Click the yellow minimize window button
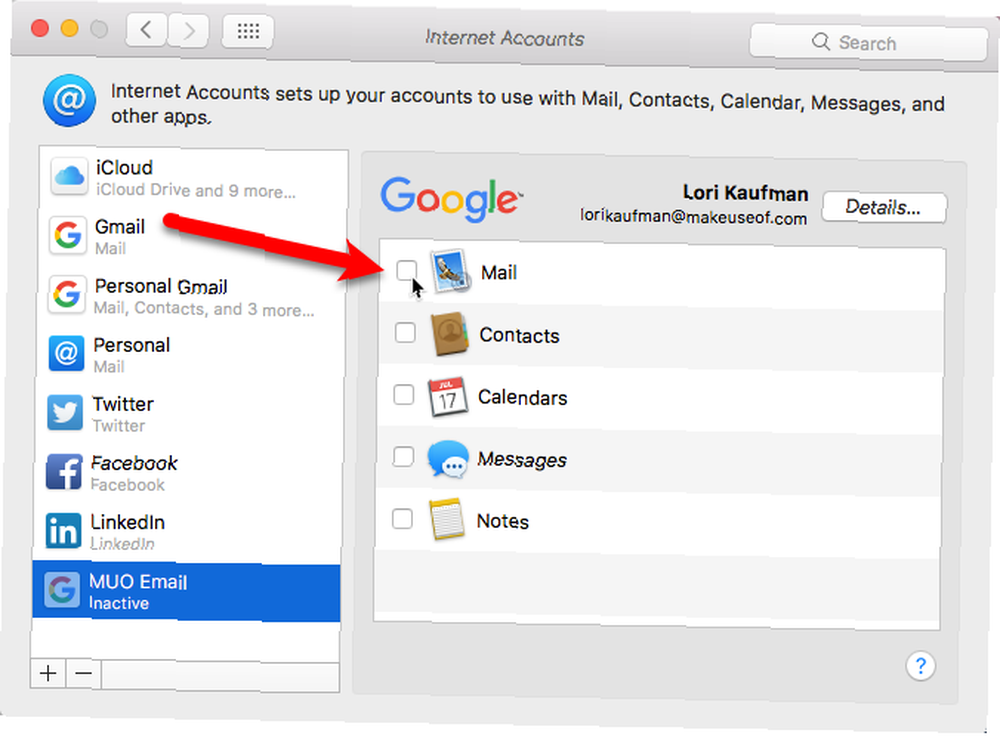This screenshot has width=1000, height=736. click(70, 28)
